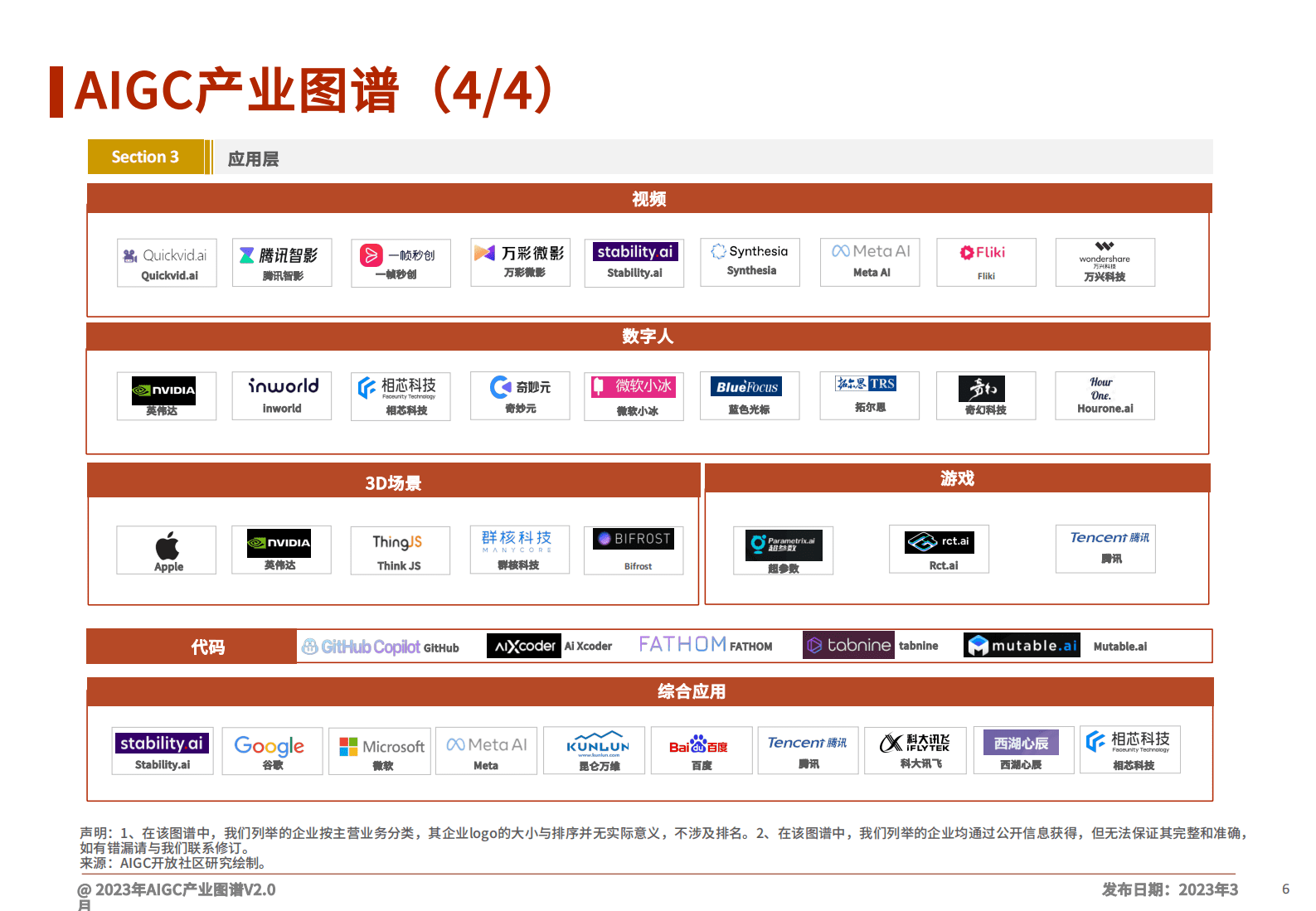Click the 奇幻科技 logo card
The image size is (1316, 911).
(986, 395)
